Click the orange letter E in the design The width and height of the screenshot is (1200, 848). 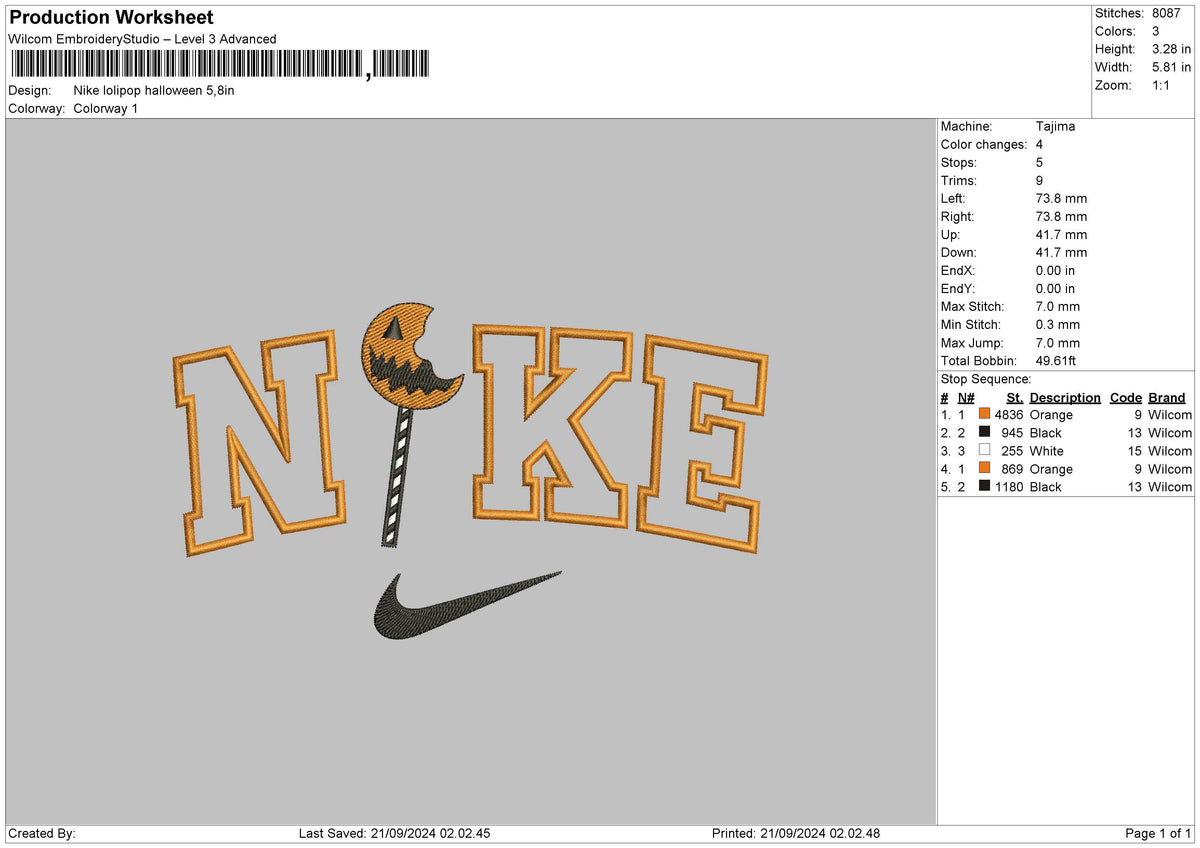[704, 443]
